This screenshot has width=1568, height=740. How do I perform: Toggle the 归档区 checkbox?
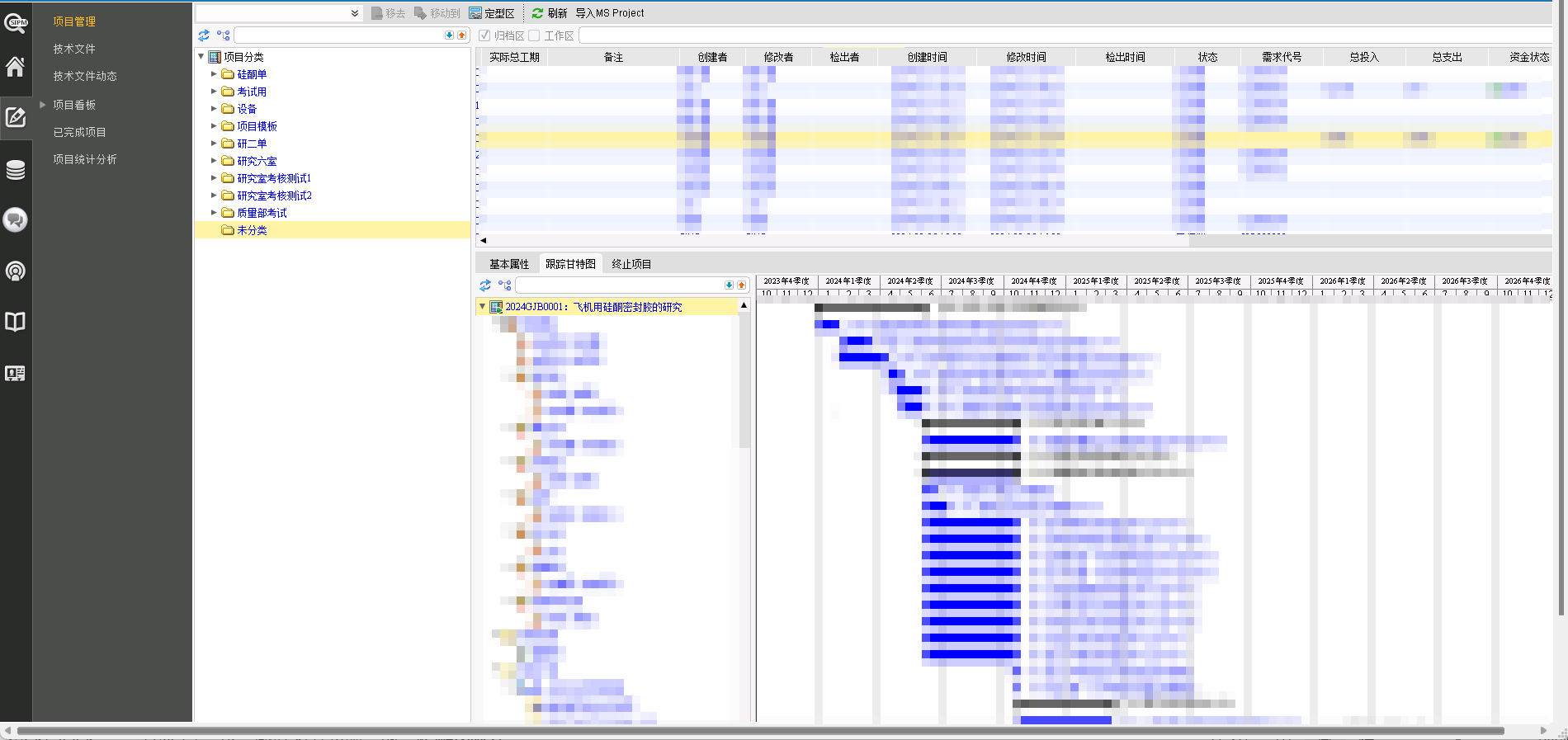coord(484,35)
